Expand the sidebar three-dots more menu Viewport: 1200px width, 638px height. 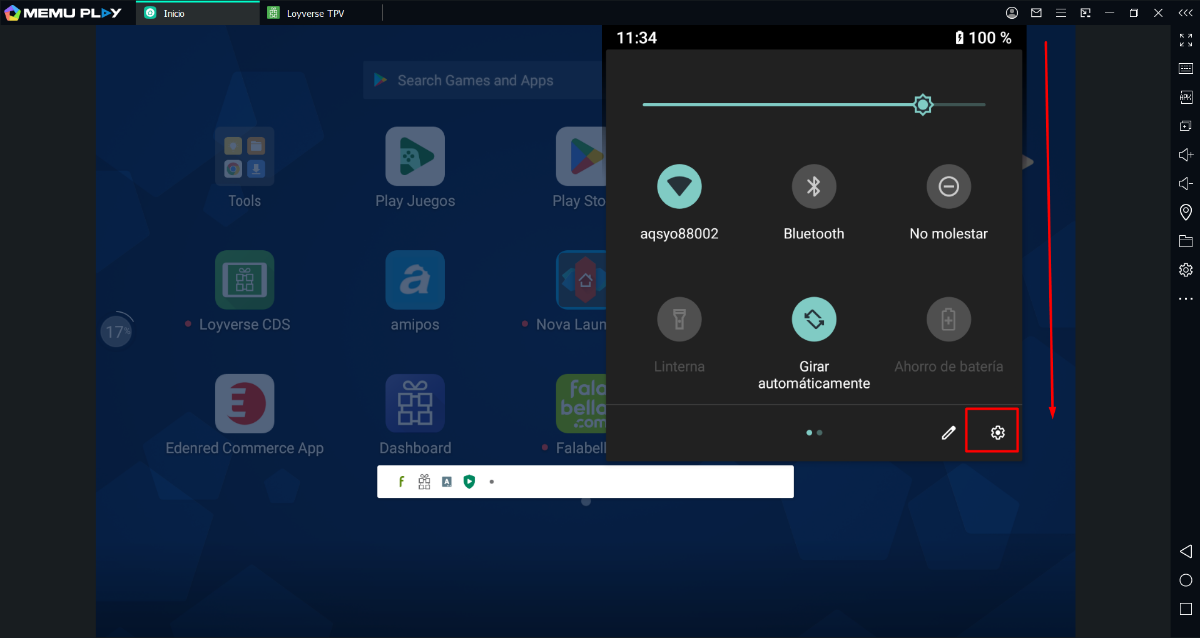pos(1186,299)
